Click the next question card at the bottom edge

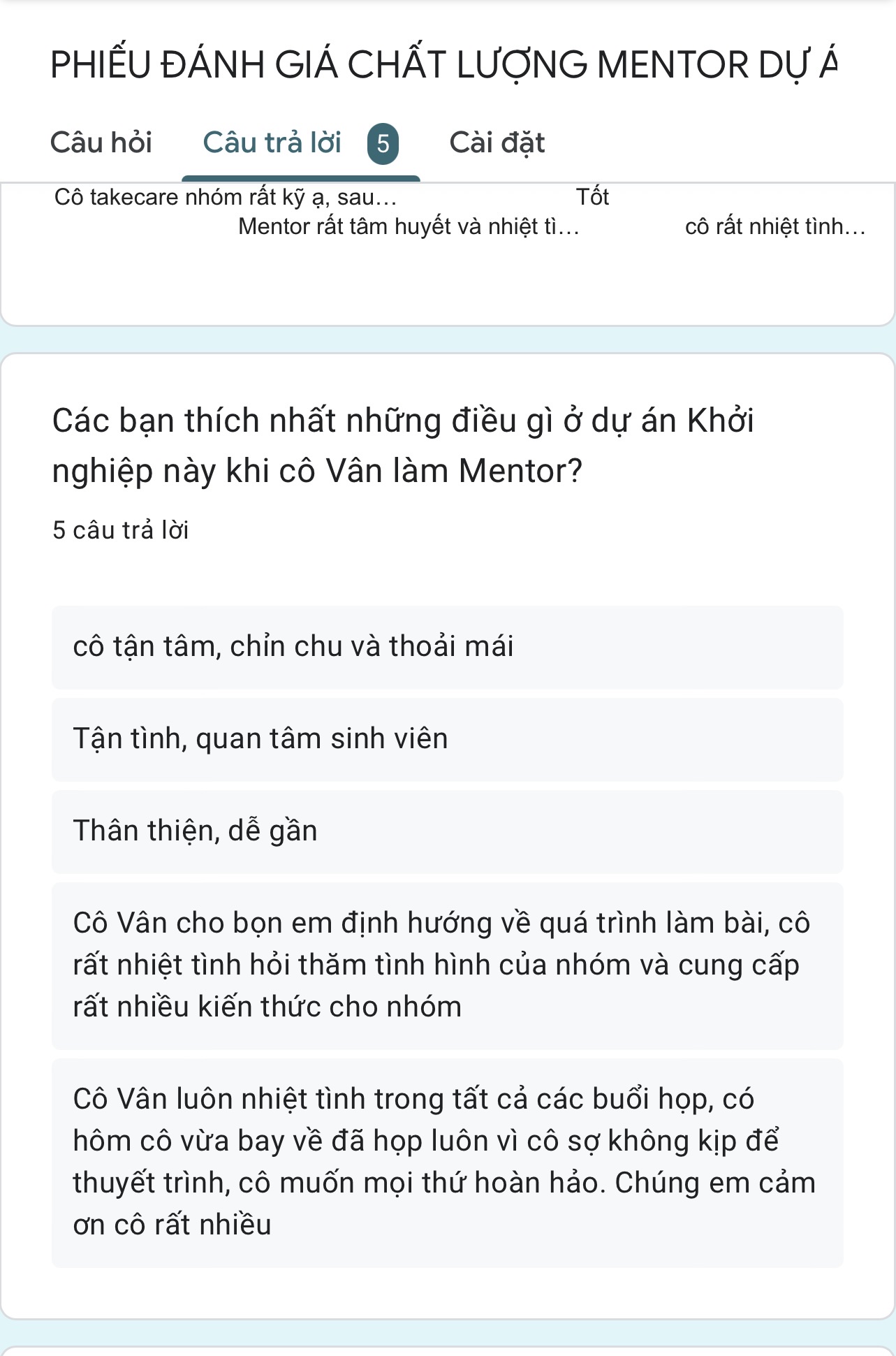447,1351
